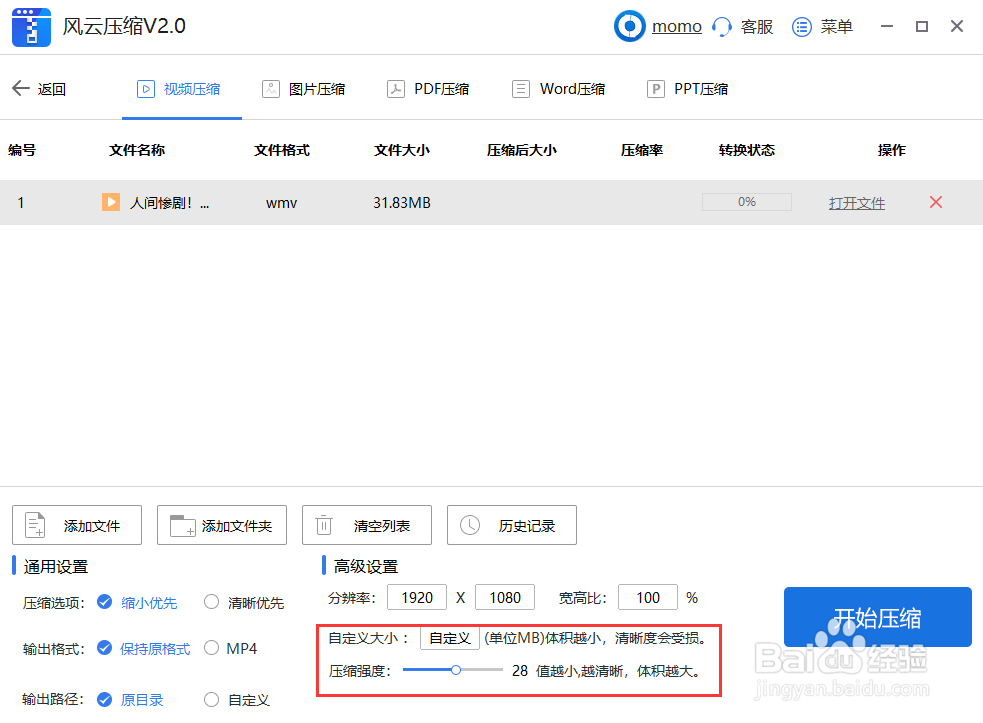The width and height of the screenshot is (983, 723).
Task: Click the 自定义 custom size button
Action: tap(448, 636)
